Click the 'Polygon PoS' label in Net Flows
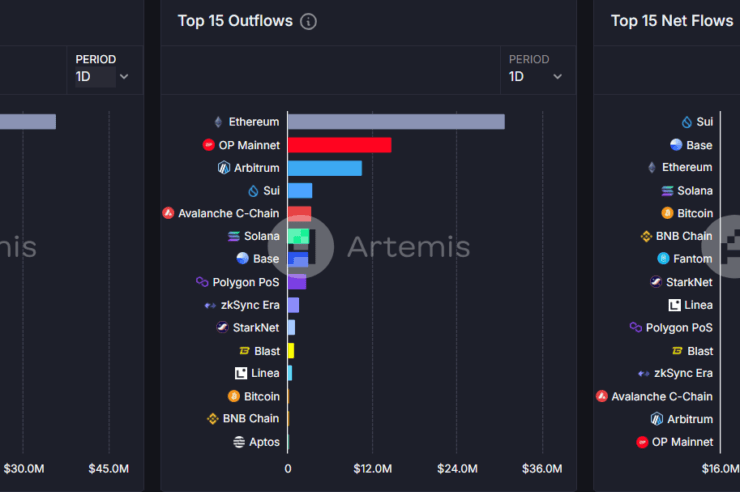The height and width of the screenshot is (492, 740). [679, 328]
